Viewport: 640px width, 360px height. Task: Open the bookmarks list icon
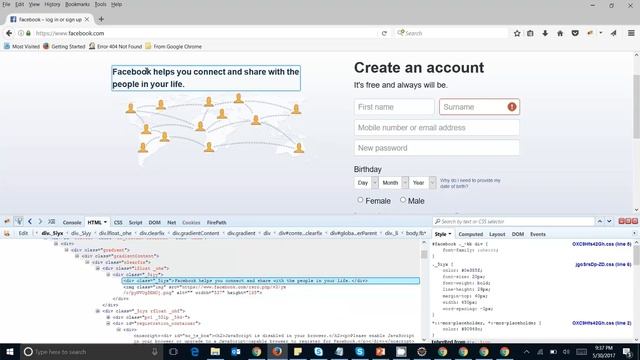click(x=530, y=33)
